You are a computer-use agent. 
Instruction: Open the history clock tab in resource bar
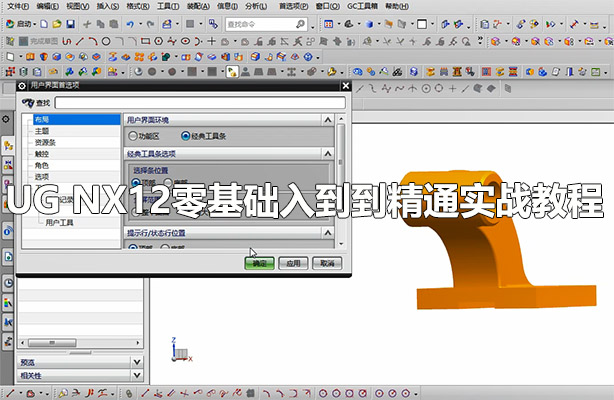pos(8,283)
